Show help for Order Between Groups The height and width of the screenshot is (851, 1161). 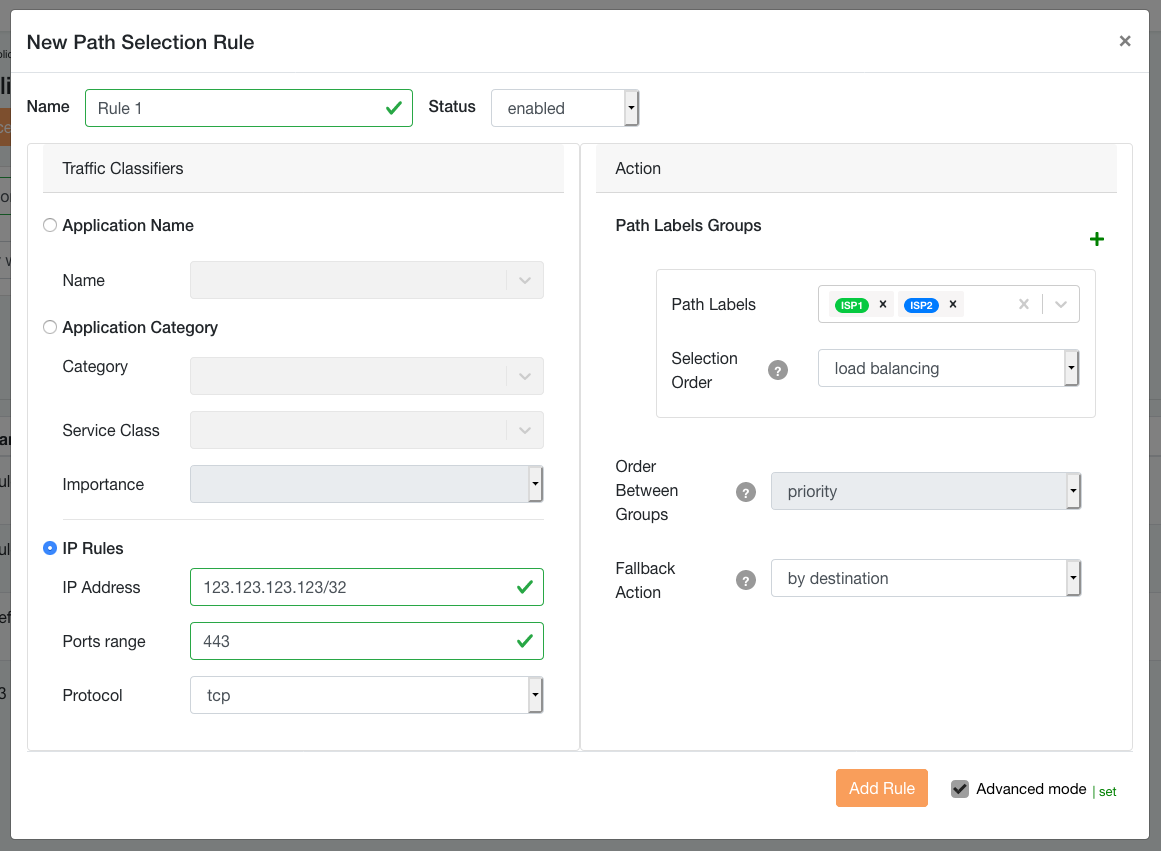(x=745, y=492)
